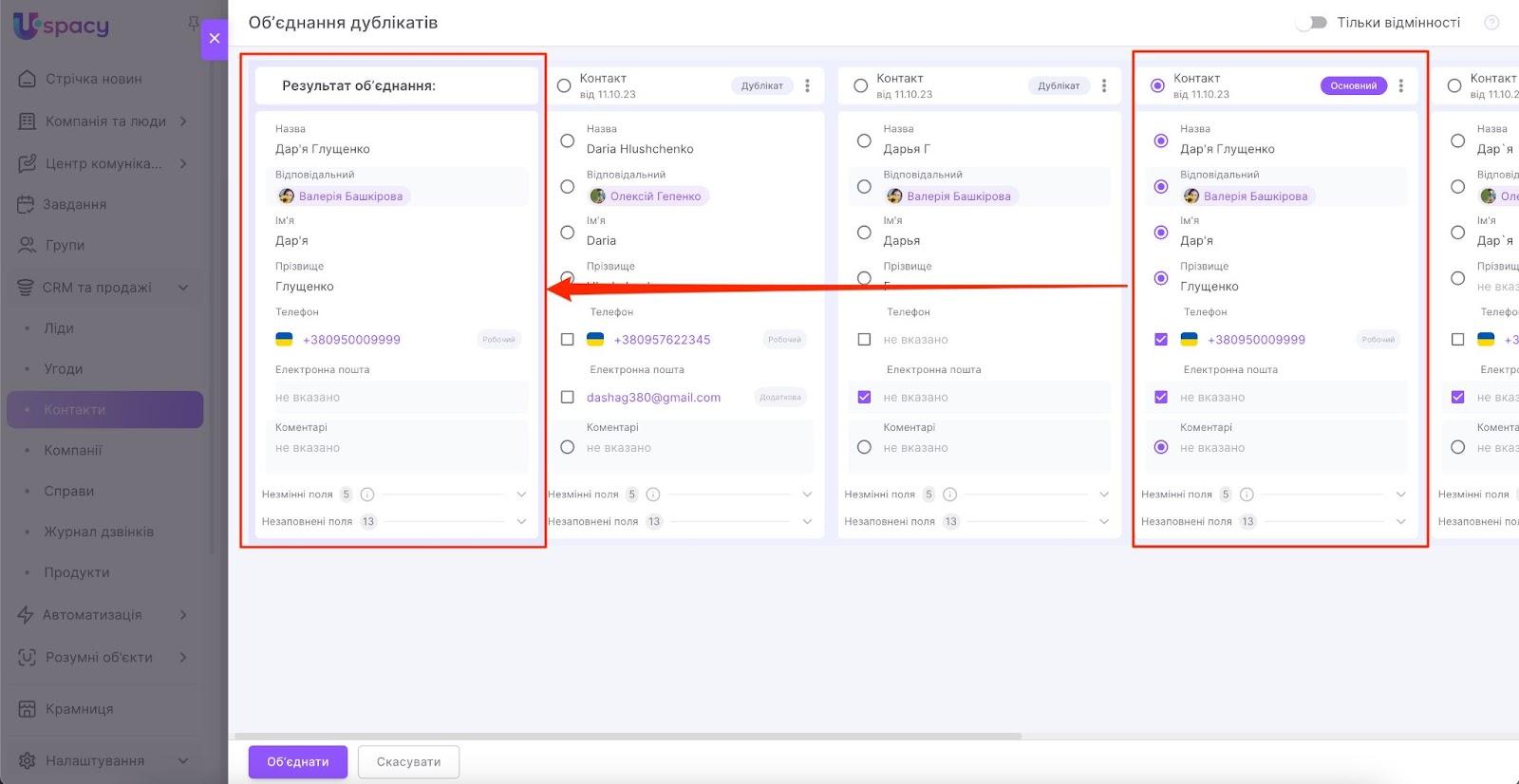Close the duplicate merge panel with X
1519x784 pixels.
click(x=215, y=38)
